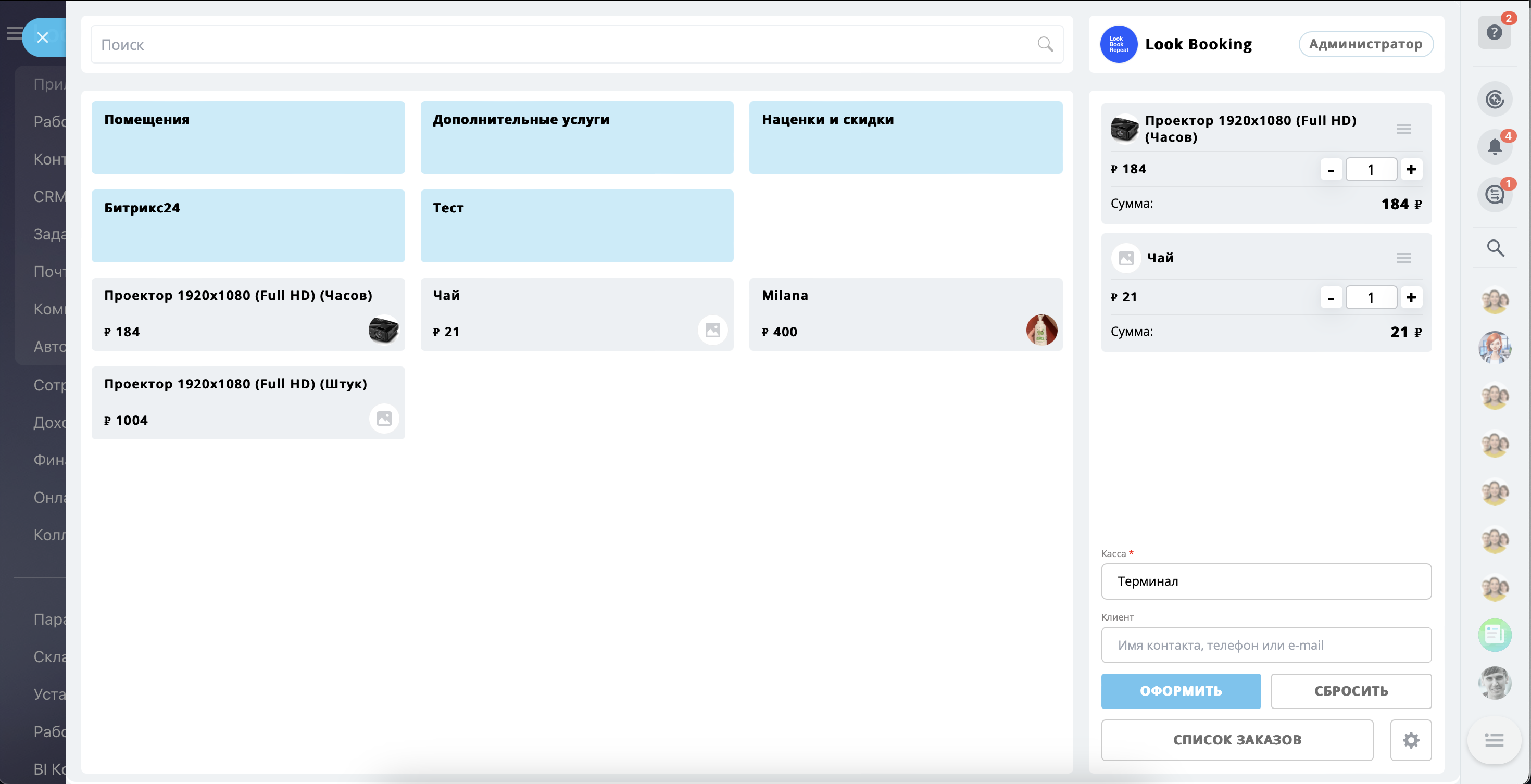Screen dimensions: 1531x784
Task: Open the Помещения category
Action: coord(248,137)
